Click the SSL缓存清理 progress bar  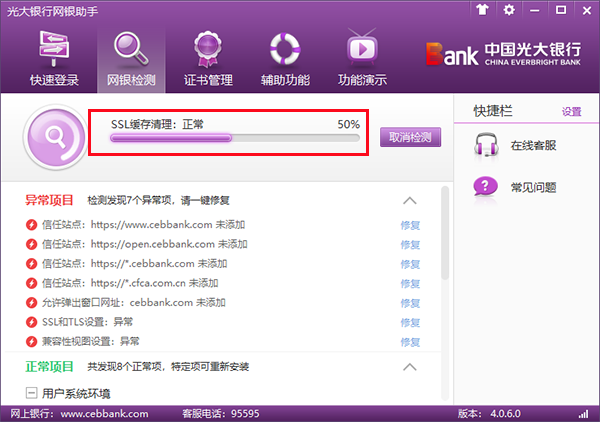[235, 138]
